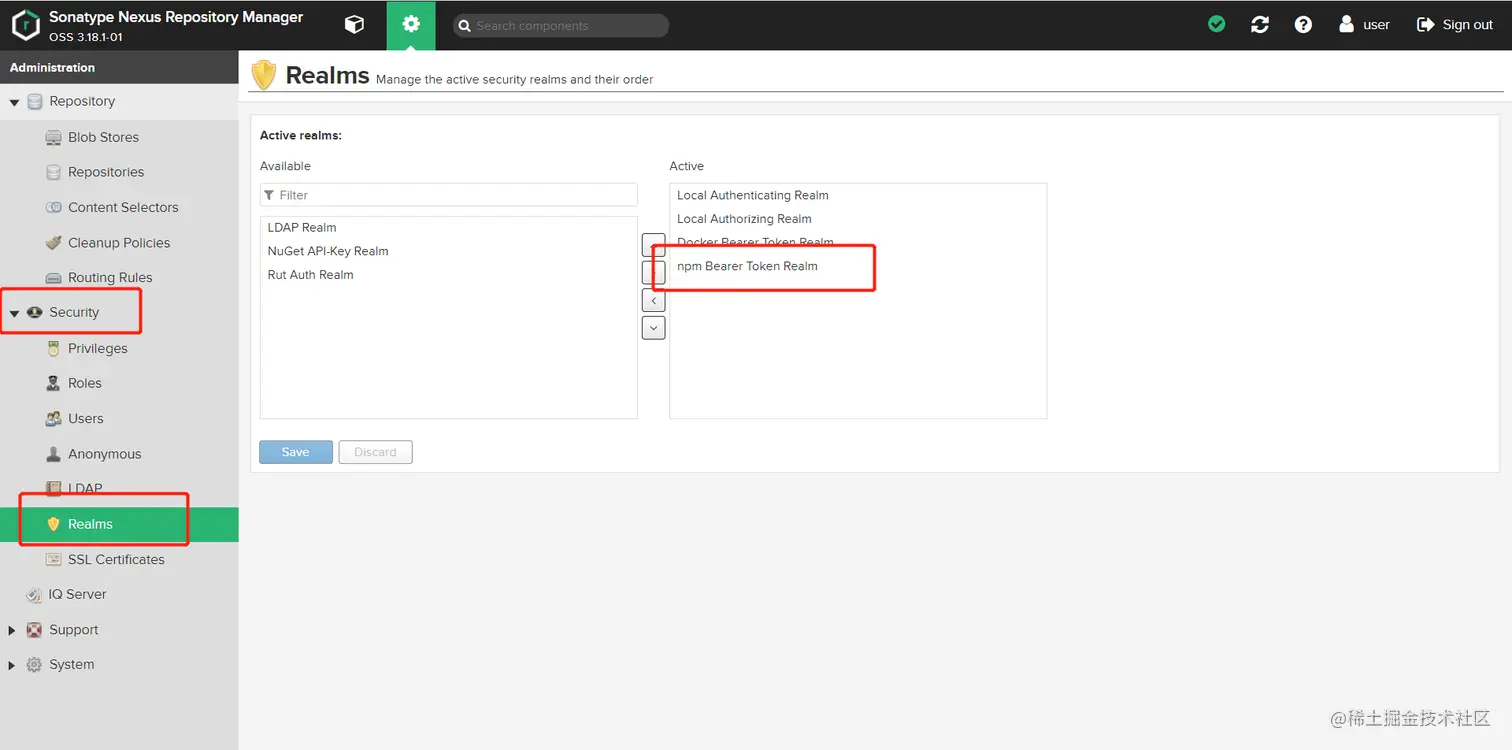Screen dimensions: 1512x750
Task: Collapse the Repository tree node
Action: 14,102
